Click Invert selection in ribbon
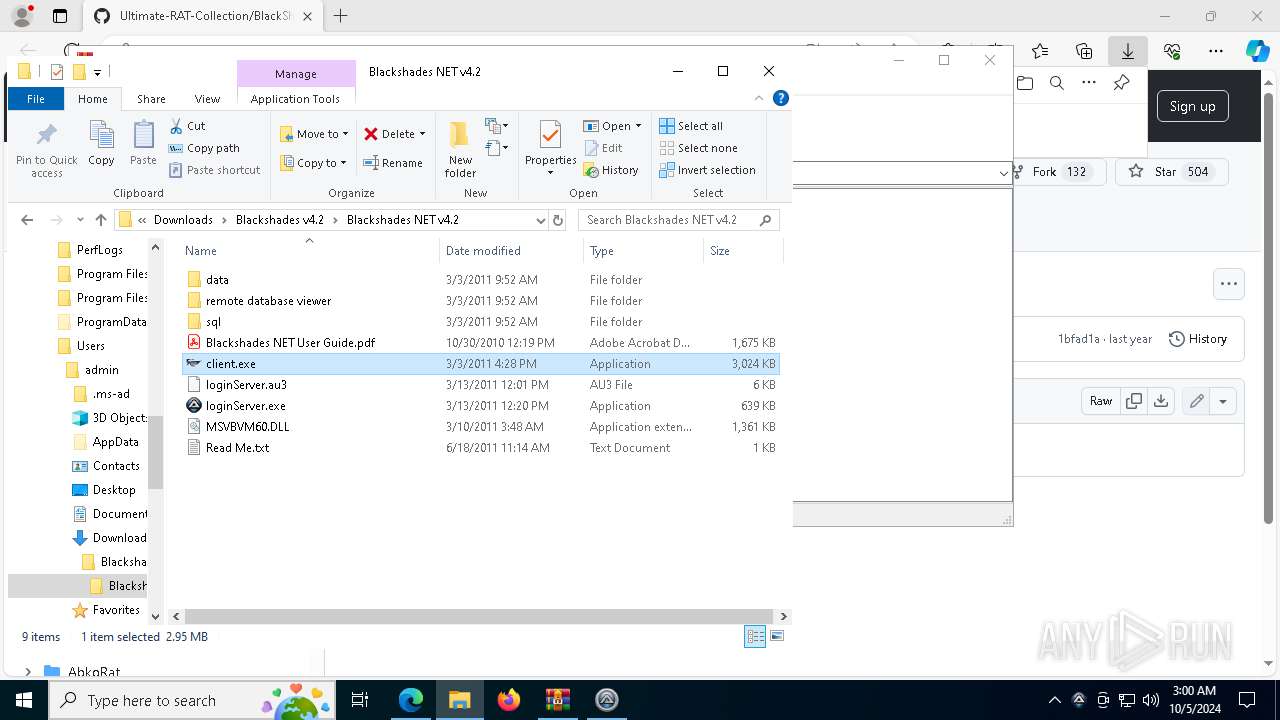The width and height of the screenshot is (1280, 720). coord(707,170)
